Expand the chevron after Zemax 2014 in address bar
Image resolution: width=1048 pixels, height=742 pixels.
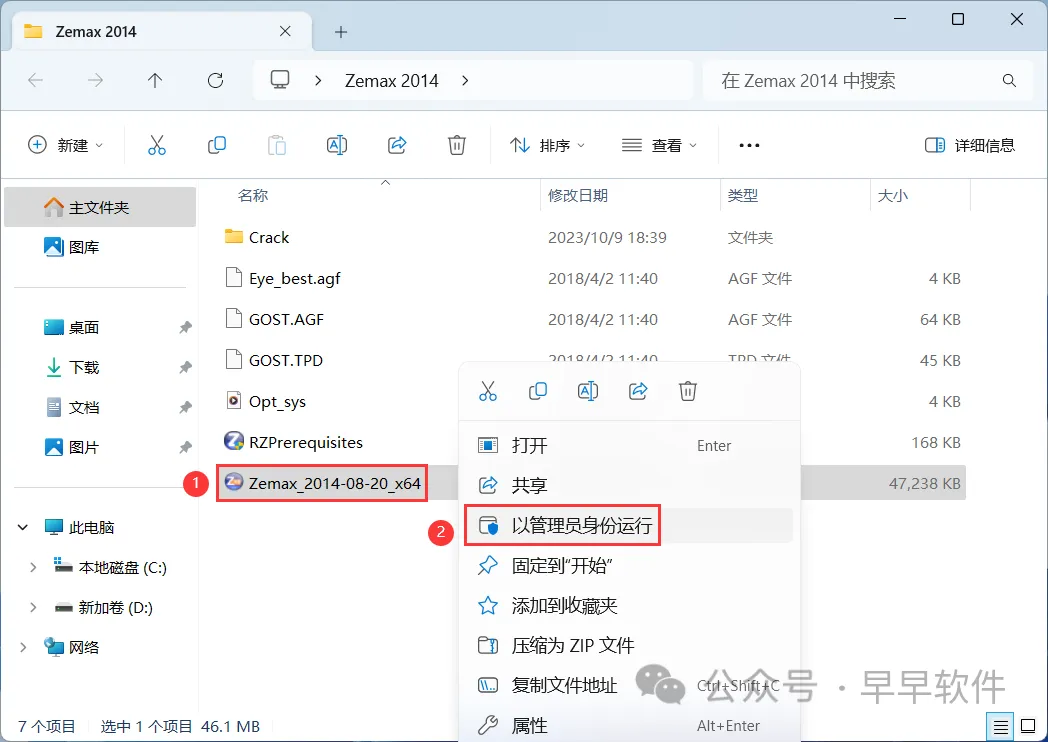[465, 81]
